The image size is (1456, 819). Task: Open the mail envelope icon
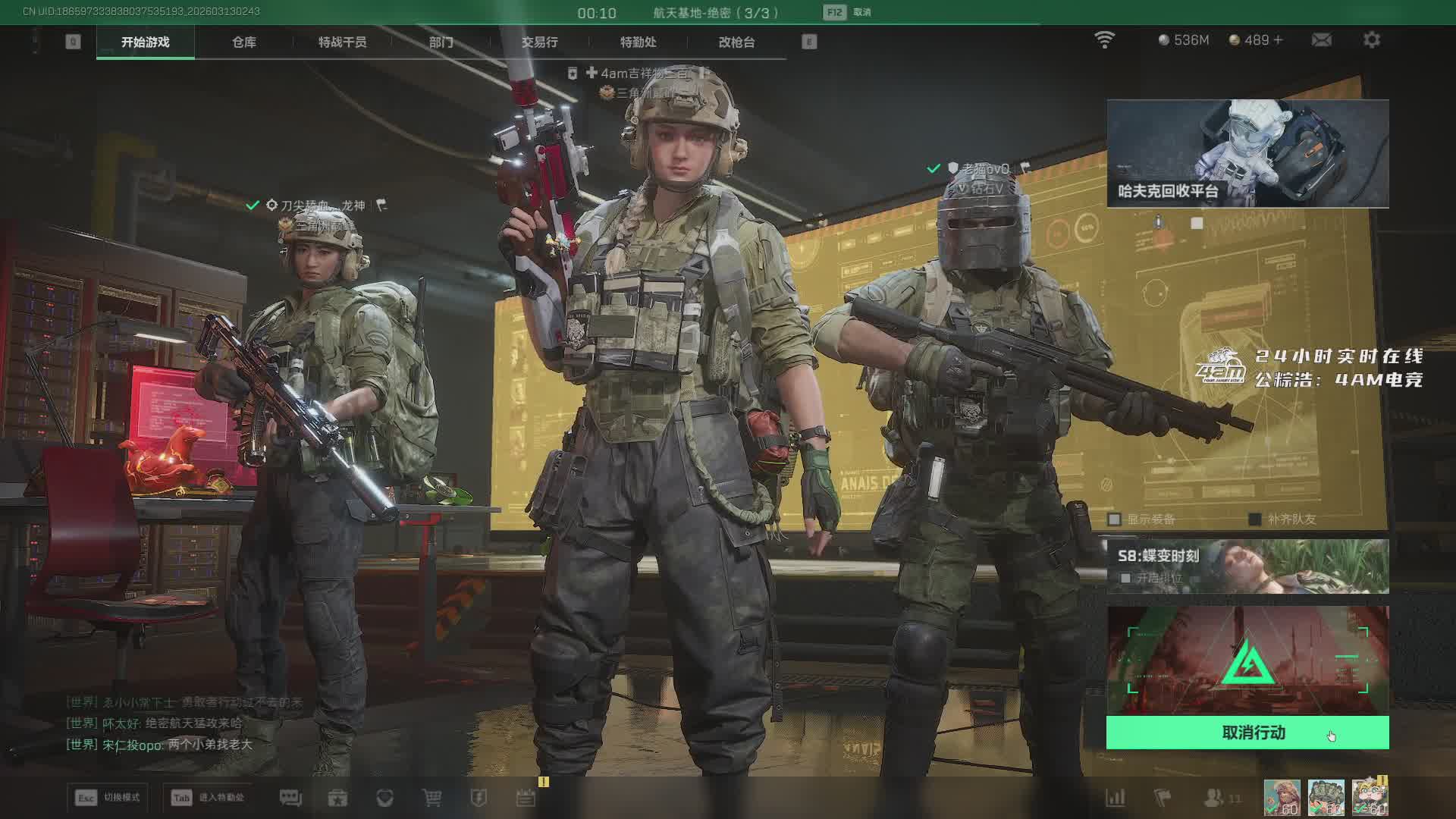point(1321,40)
